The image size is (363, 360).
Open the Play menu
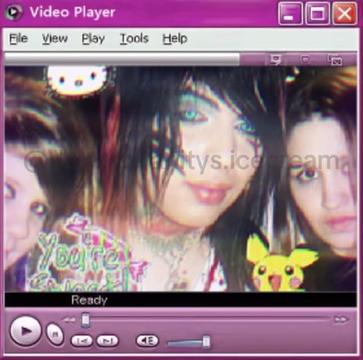pos(93,39)
